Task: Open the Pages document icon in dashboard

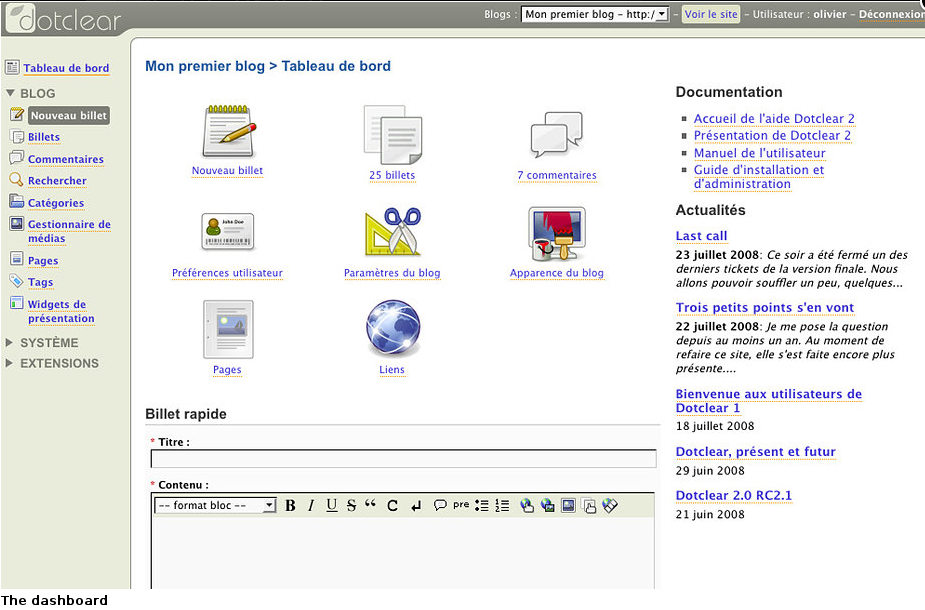Action: pyautogui.click(x=228, y=329)
